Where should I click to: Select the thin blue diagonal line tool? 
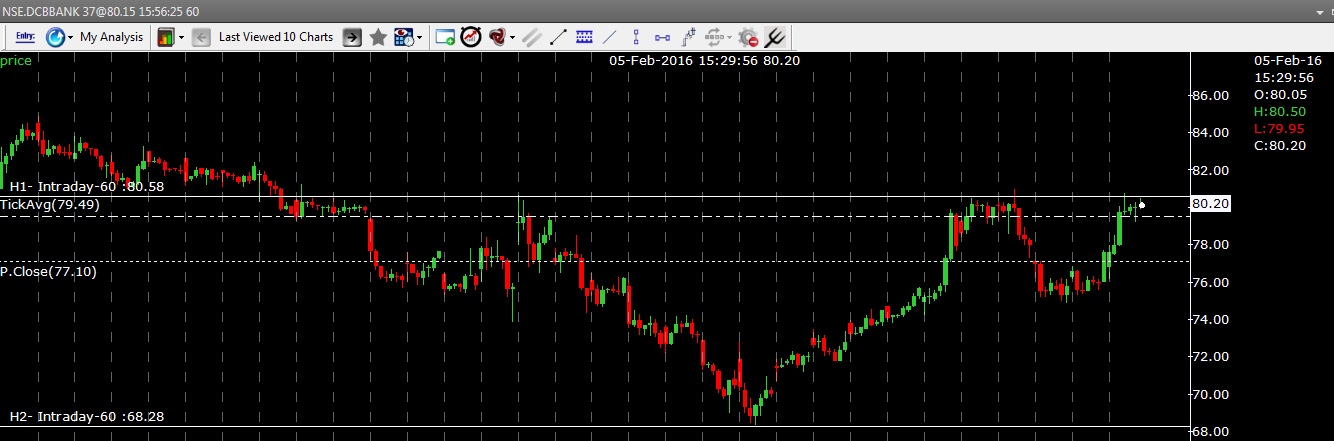[610, 37]
